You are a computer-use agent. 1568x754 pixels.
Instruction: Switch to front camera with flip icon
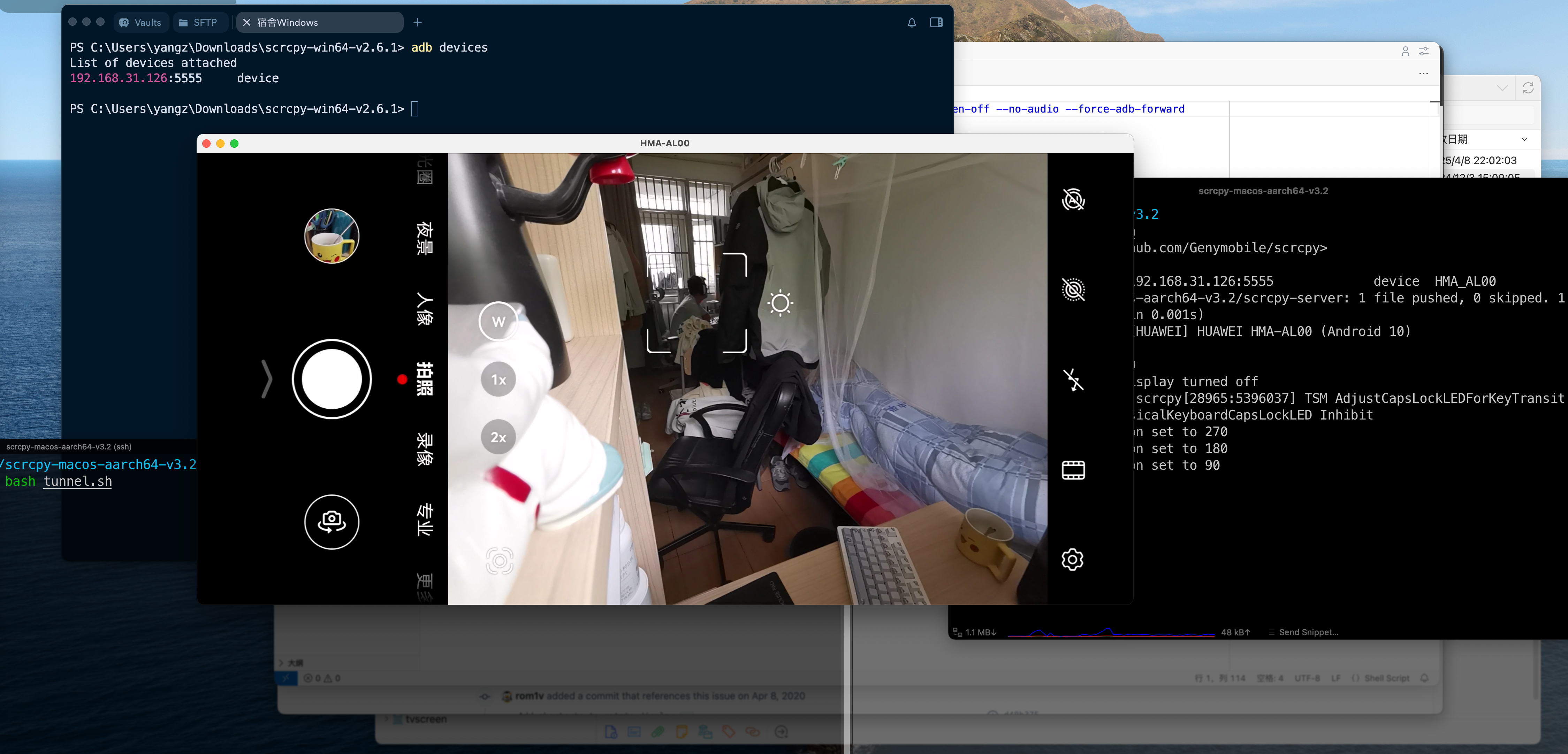tap(332, 522)
